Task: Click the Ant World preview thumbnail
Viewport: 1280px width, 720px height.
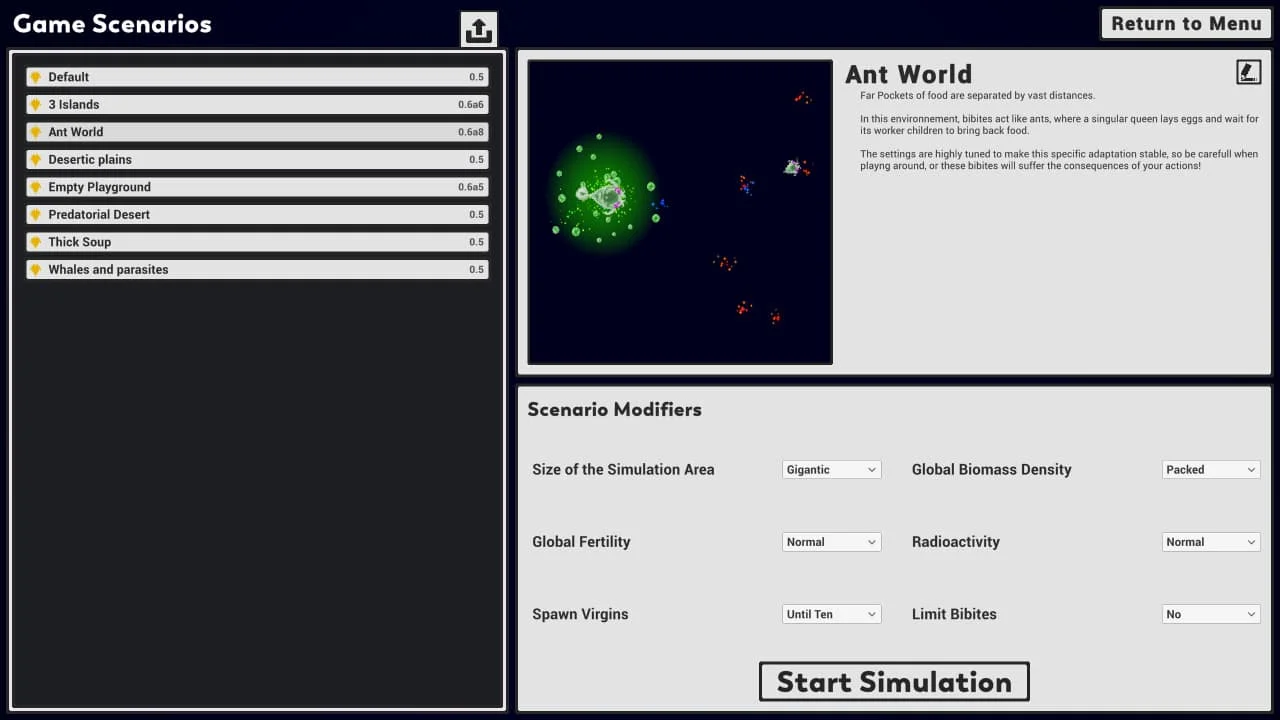Action: pos(680,212)
